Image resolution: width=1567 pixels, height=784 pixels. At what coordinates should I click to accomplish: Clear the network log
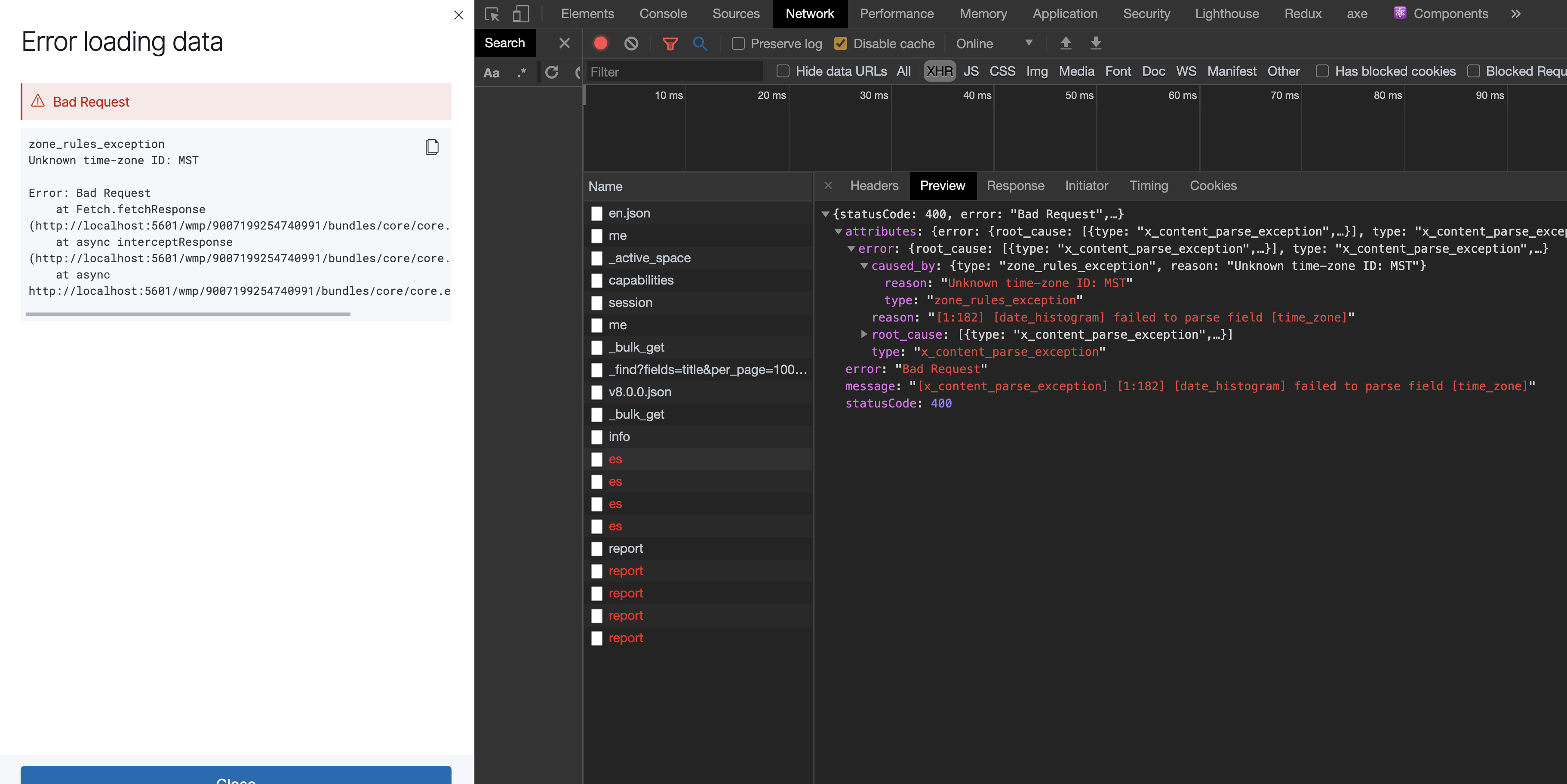(x=631, y=43)
